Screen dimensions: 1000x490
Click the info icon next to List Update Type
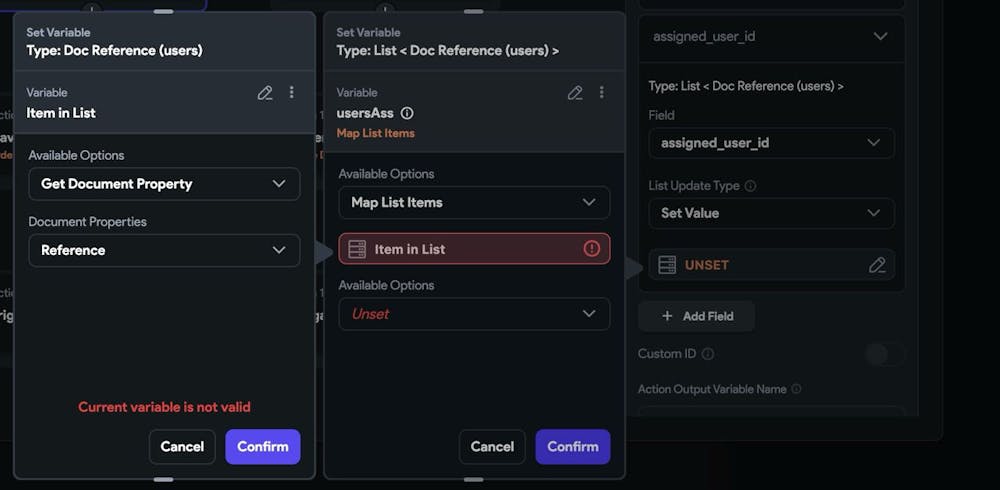pos(750,186)
